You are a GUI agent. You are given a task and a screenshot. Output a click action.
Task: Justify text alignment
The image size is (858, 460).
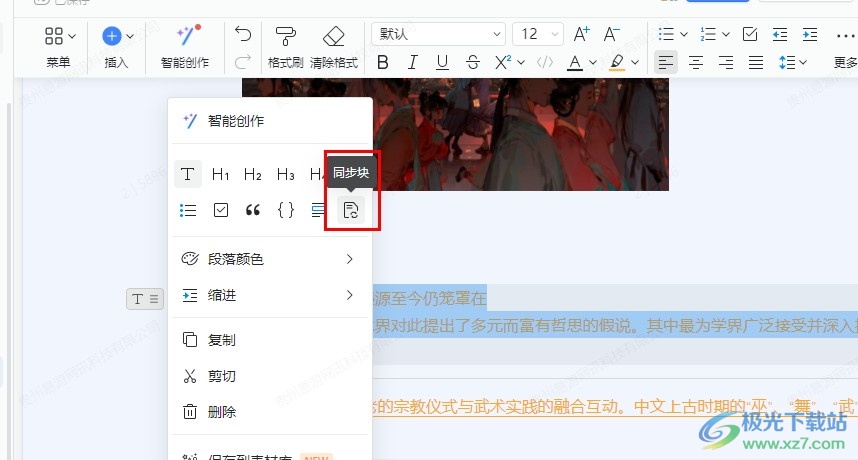click(x=756, y=62)
